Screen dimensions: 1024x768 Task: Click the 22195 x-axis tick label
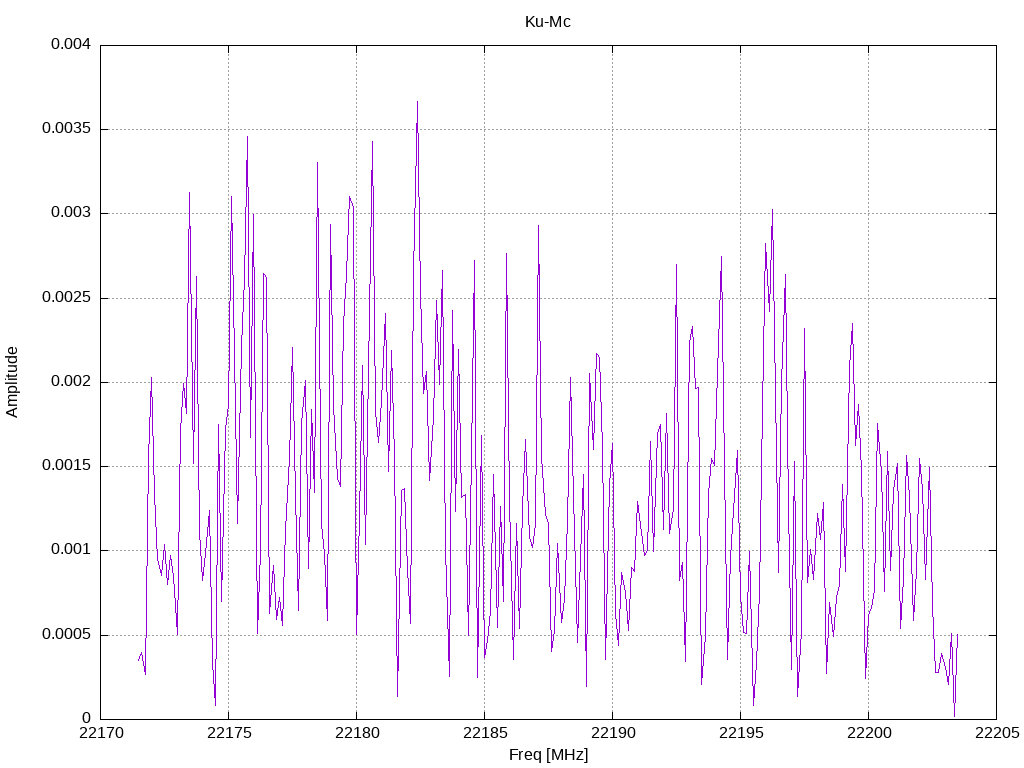click(741, 733)
